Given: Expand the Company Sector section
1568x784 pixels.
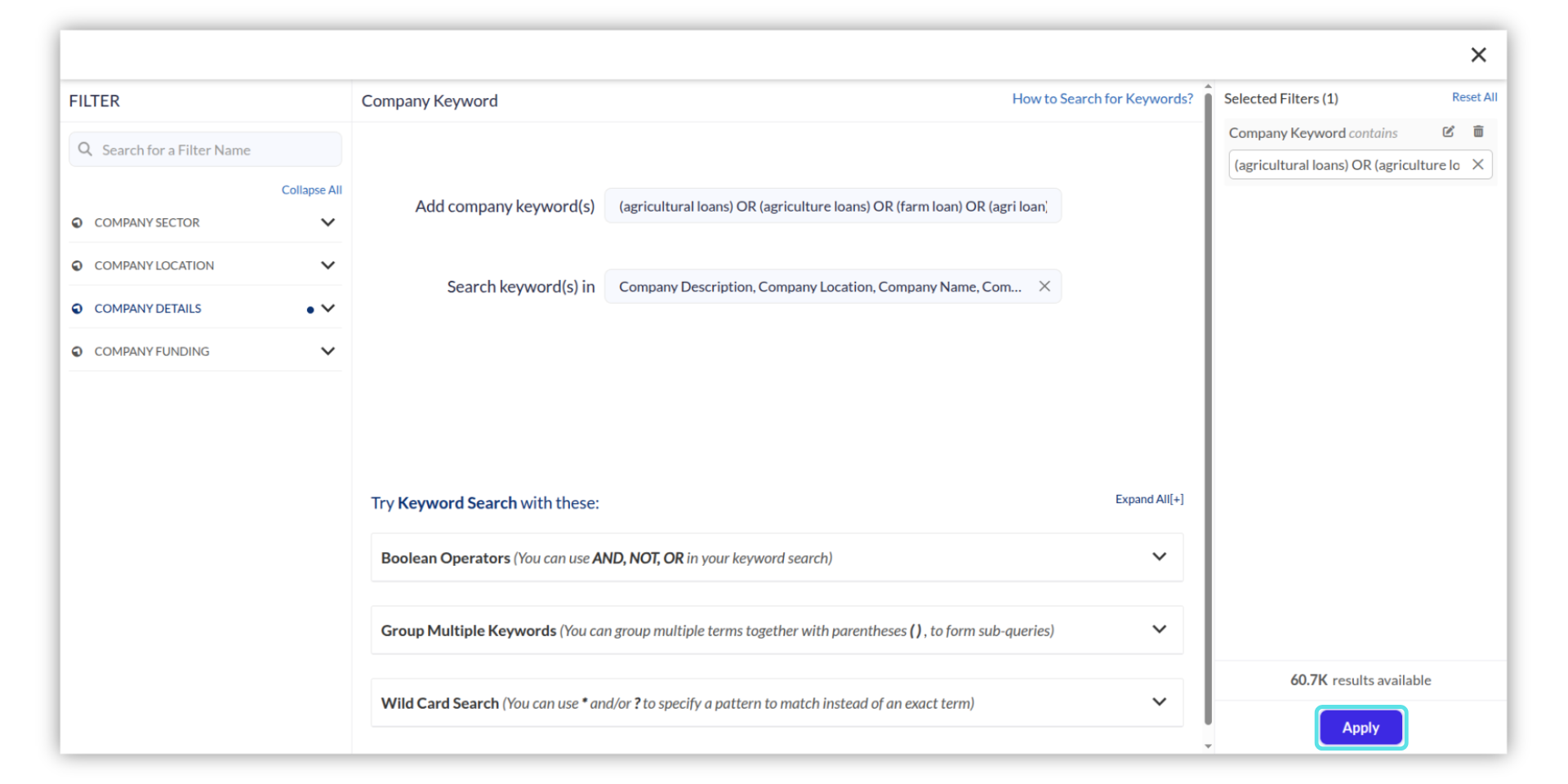Looking at the screenshot, I should [327, 222].
